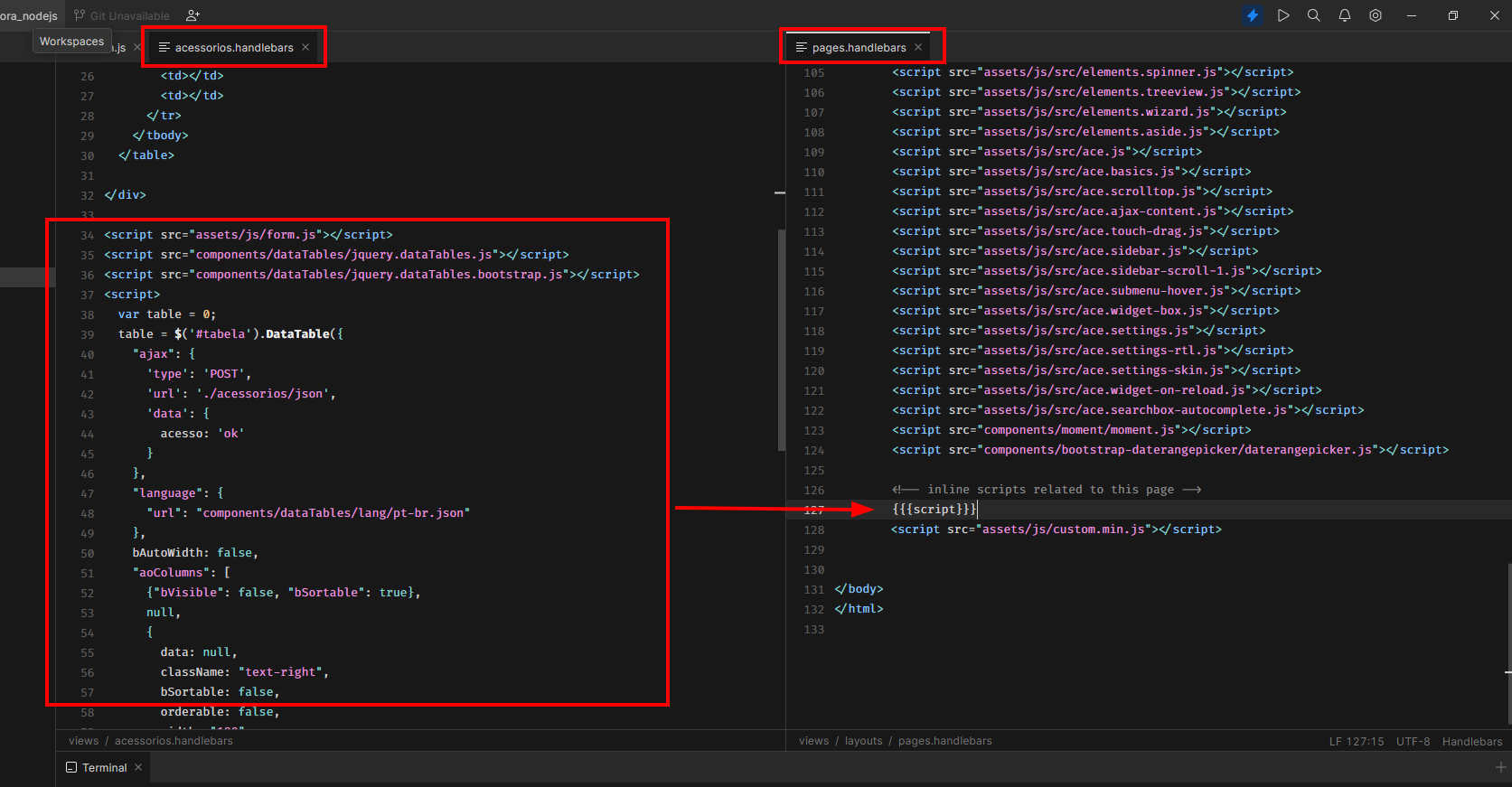The image size is (1512, 787).
Task: Click the file icon on acessorios.handlebars tab
Action: tap(164, 47)
